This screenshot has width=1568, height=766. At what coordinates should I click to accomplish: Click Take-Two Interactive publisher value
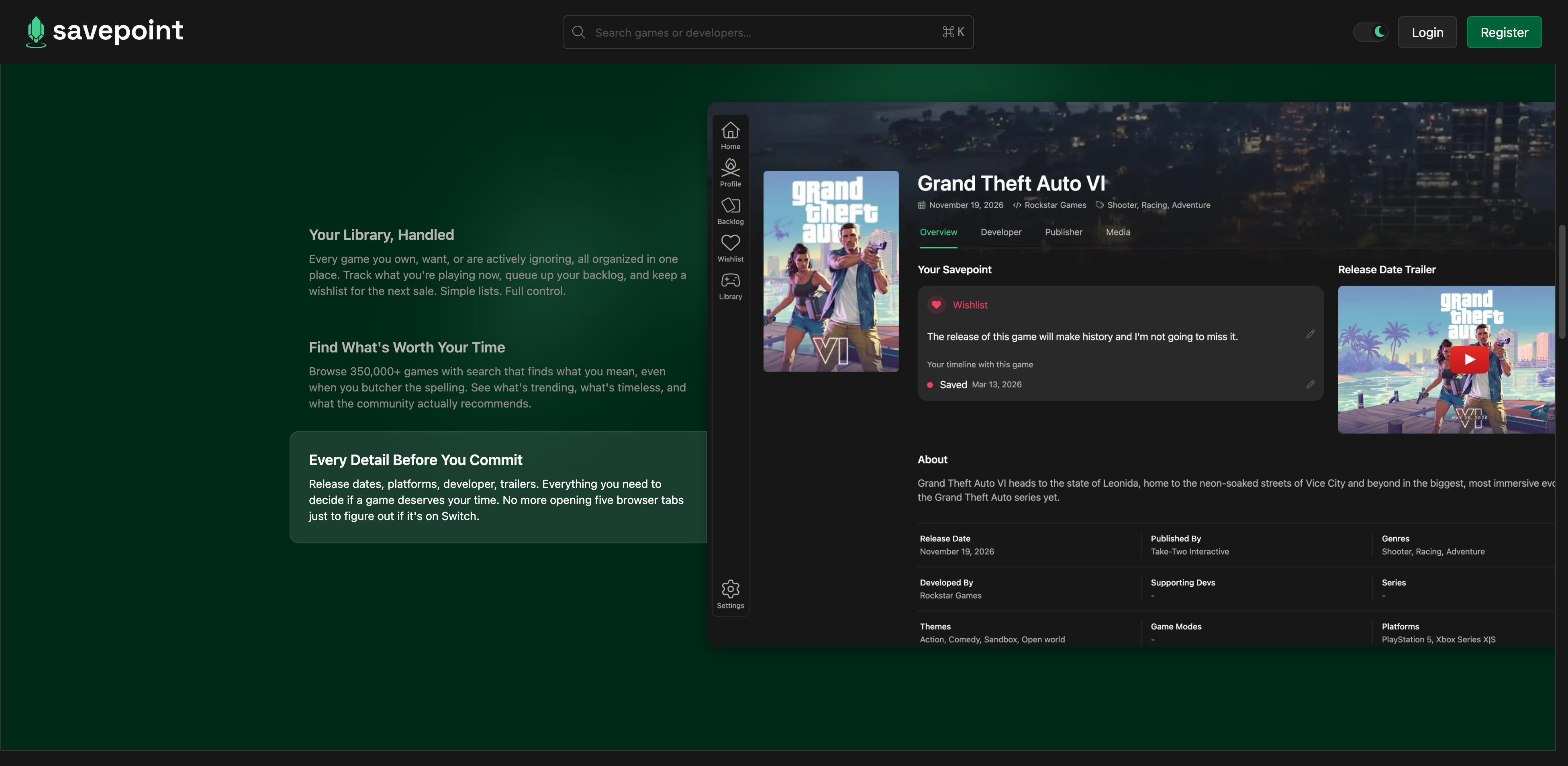(1189, 552)
